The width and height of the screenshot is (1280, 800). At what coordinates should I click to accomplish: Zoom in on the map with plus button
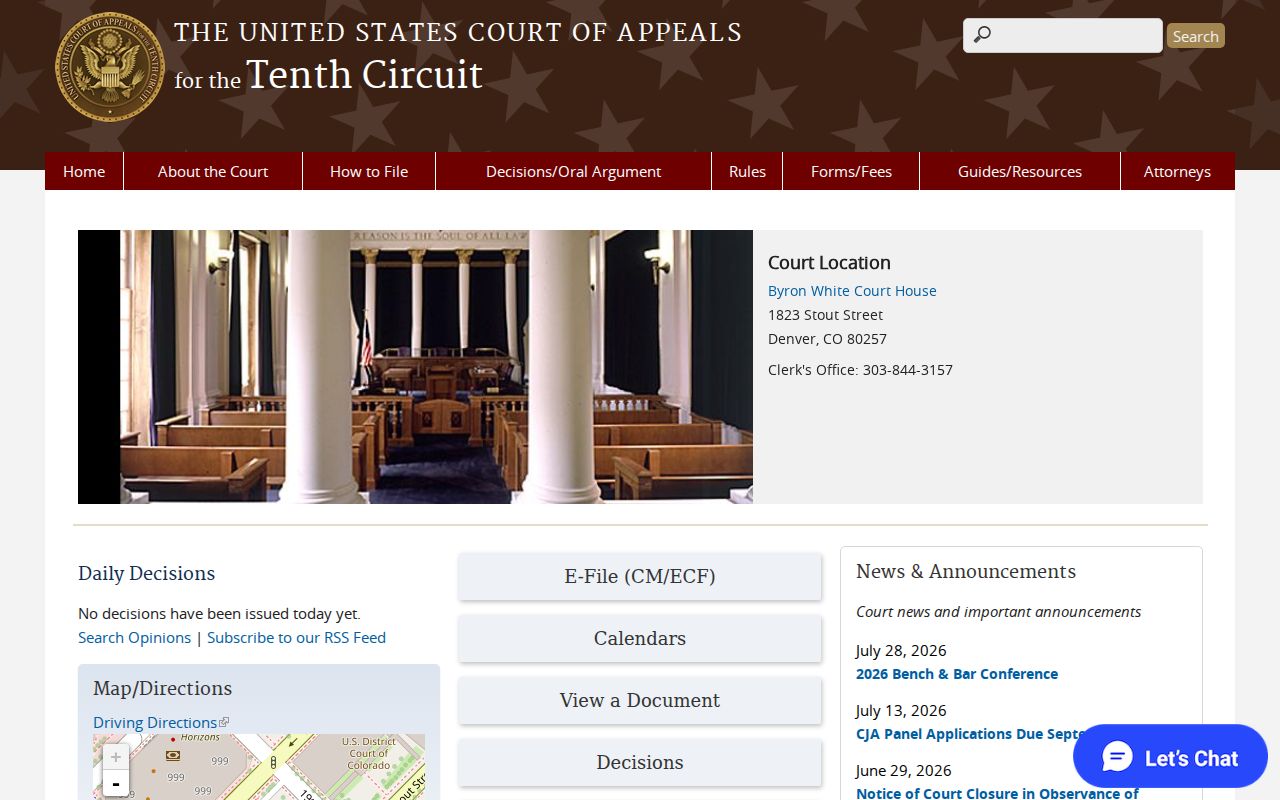pos(116,757)
